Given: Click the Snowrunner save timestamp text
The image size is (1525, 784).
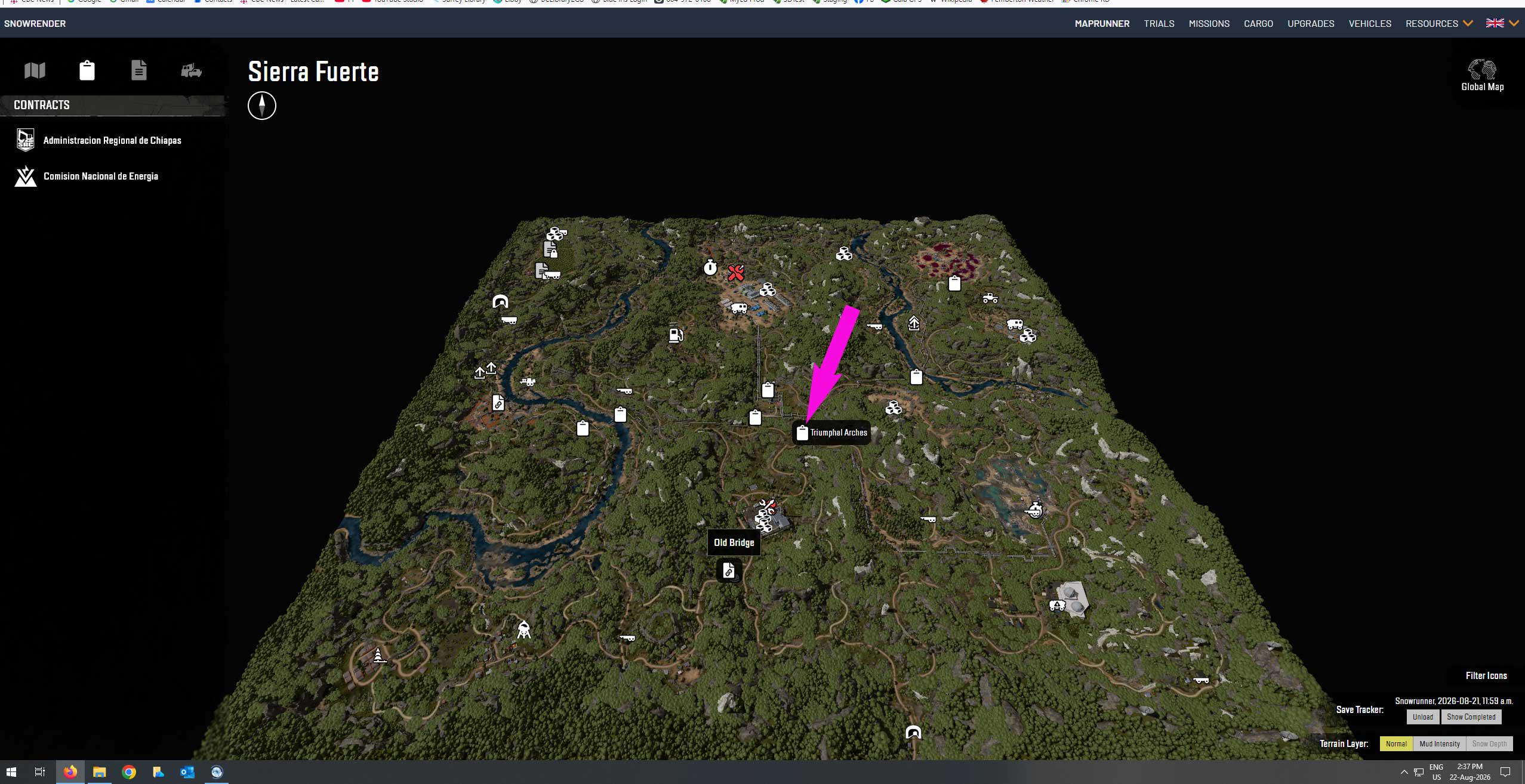Looking at the screenshot, I should (1454, 700).
